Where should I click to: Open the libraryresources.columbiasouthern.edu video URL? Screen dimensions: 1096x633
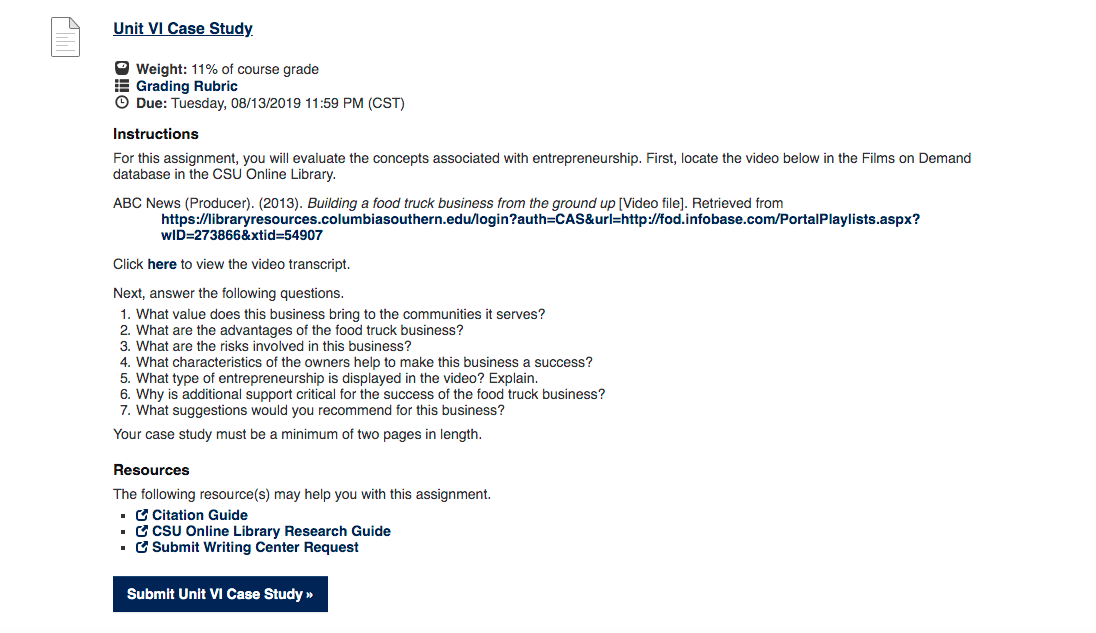pos(540,227)
